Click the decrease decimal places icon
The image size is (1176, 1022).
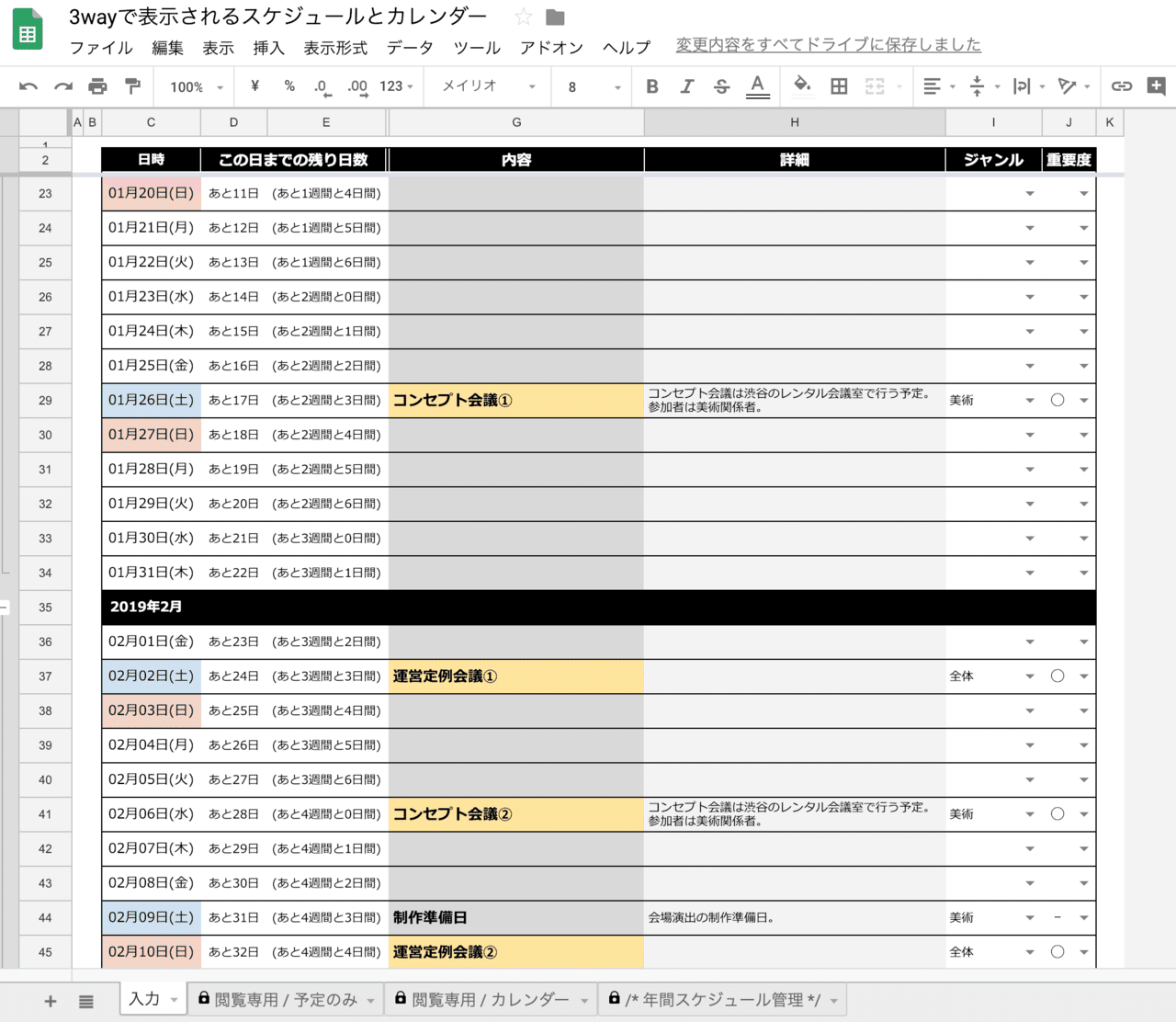321,85
